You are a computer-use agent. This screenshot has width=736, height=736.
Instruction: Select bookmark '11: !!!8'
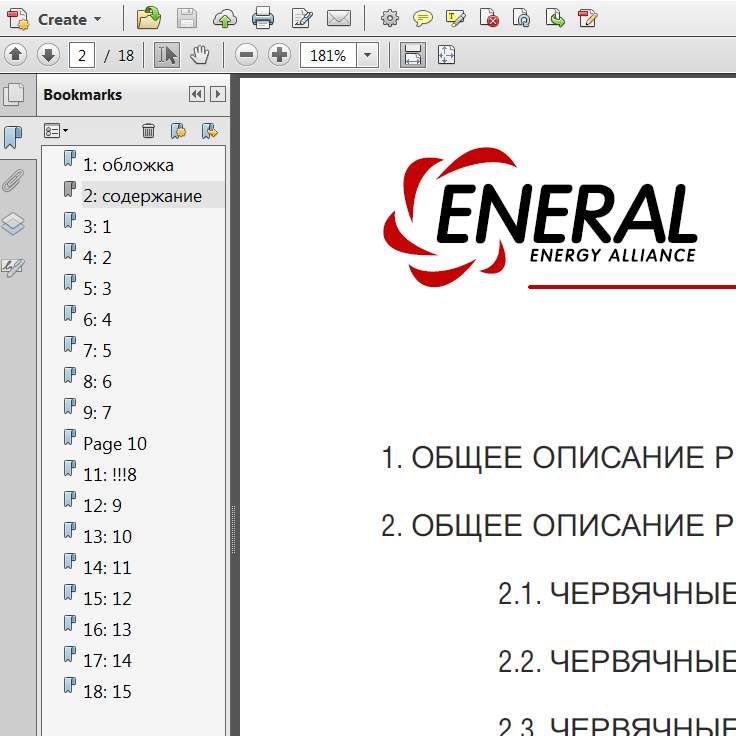point(110,475)
